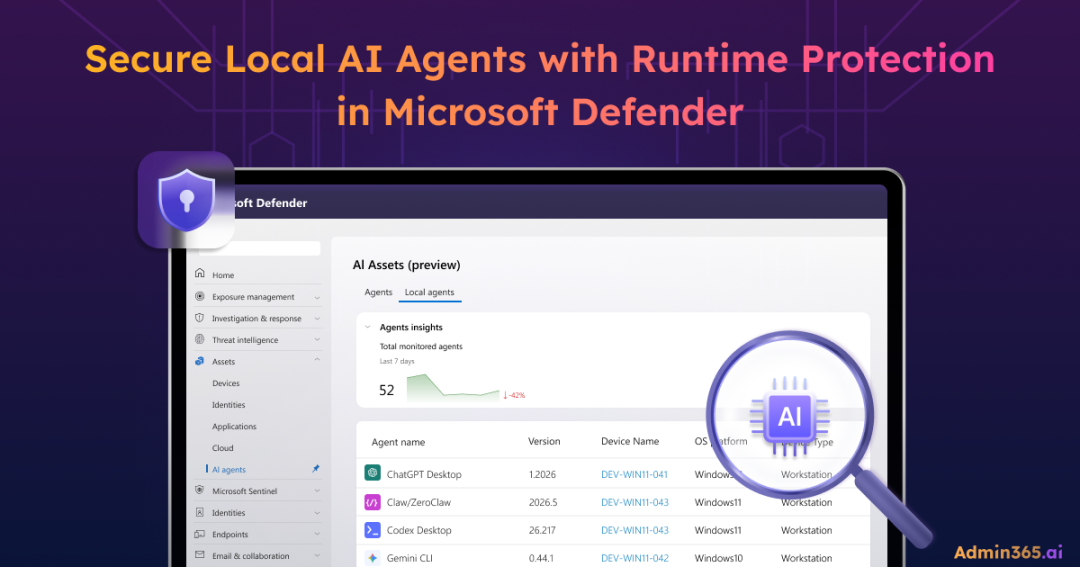Click the Threat intelligence globe icon
The image size is (1080, 567).
coord(200,339)
